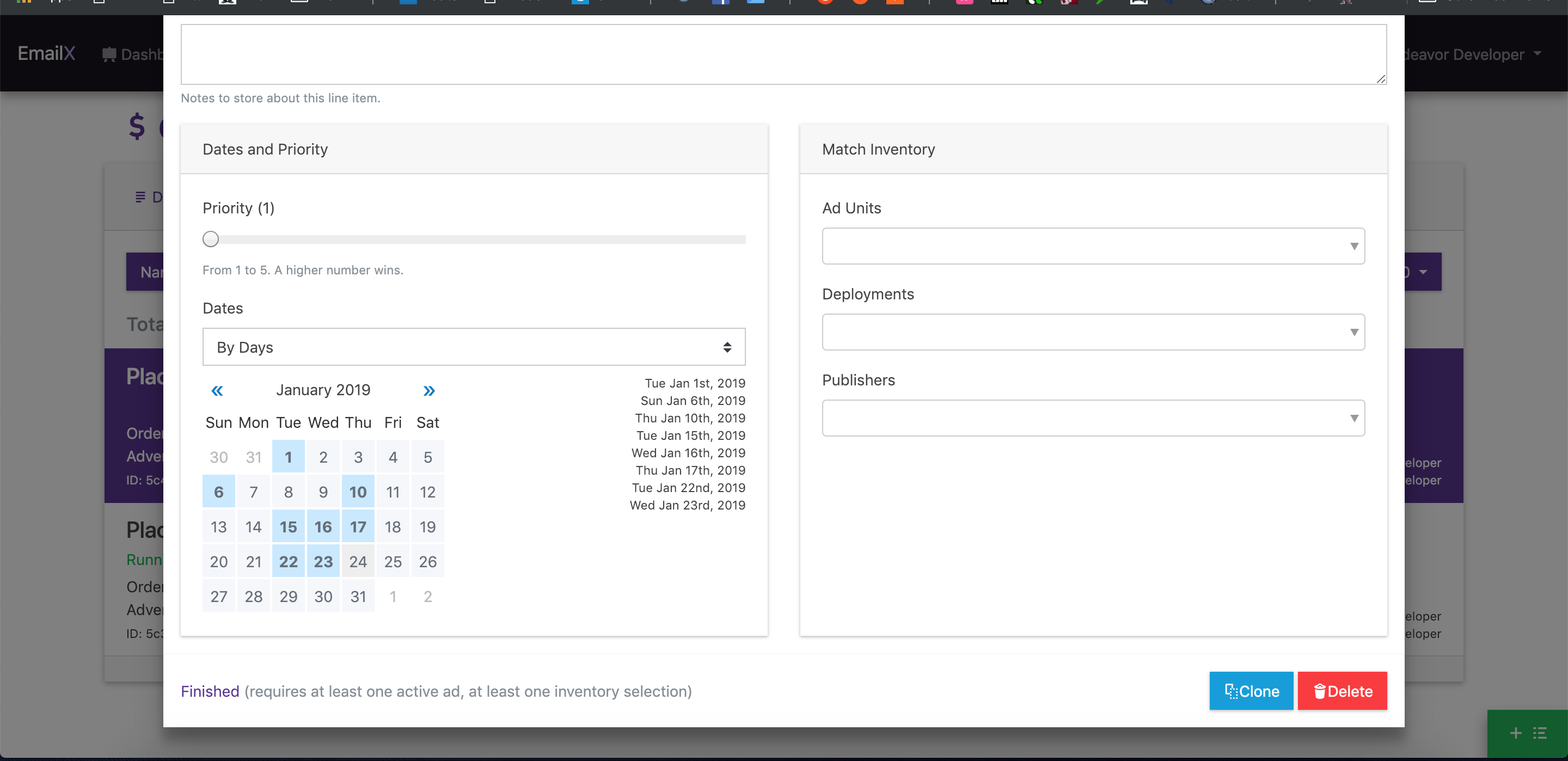Click the EmailX brand link
This screenshot has height=761, width=1568.
46,53
